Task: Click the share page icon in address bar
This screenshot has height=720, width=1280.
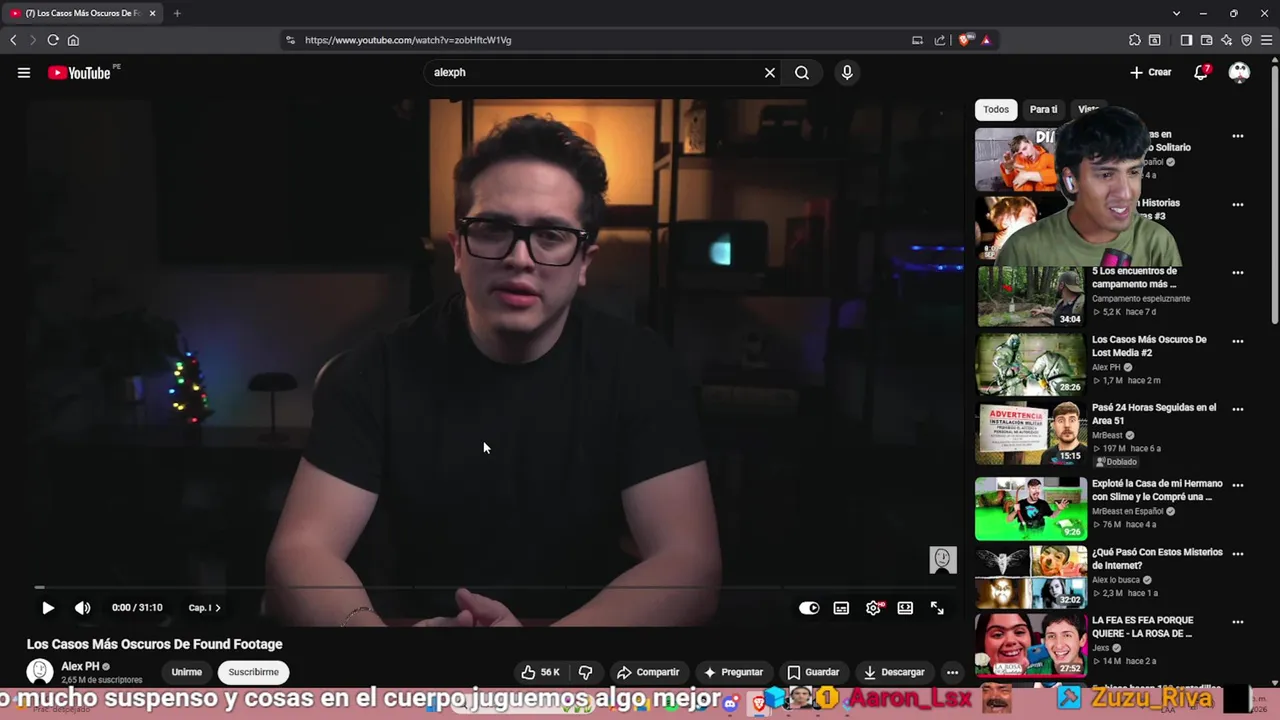Action: click(940, 40)
